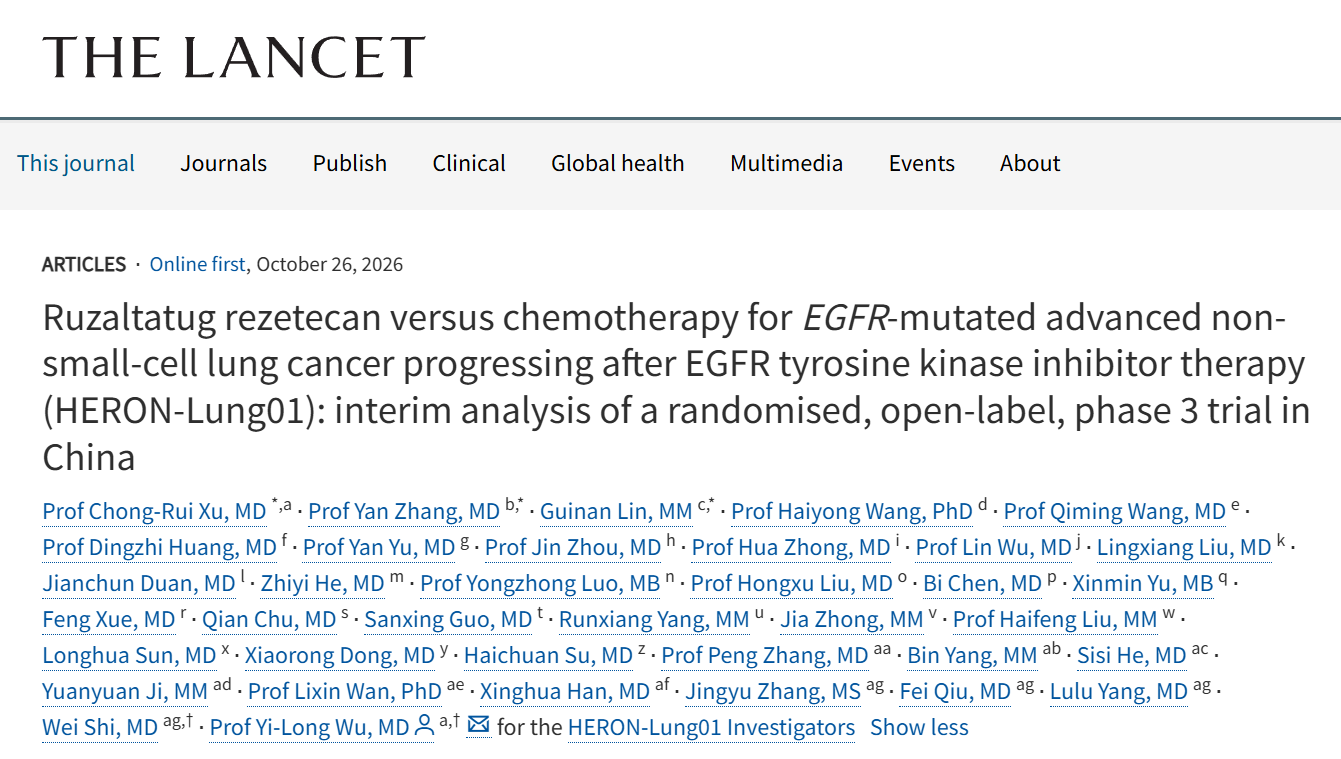The width and height of the screenshot is (1341, 759).
Task: Open the Journals menu
Action: tap(224, 163)
